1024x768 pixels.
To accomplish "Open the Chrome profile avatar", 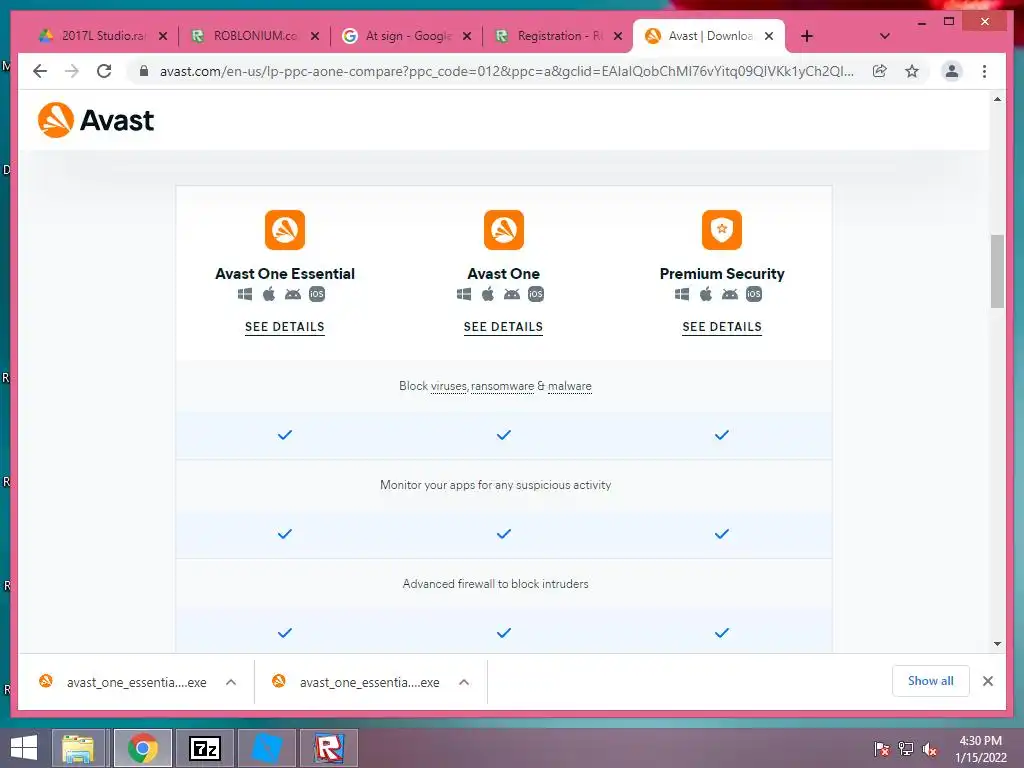I will (952, 71).
